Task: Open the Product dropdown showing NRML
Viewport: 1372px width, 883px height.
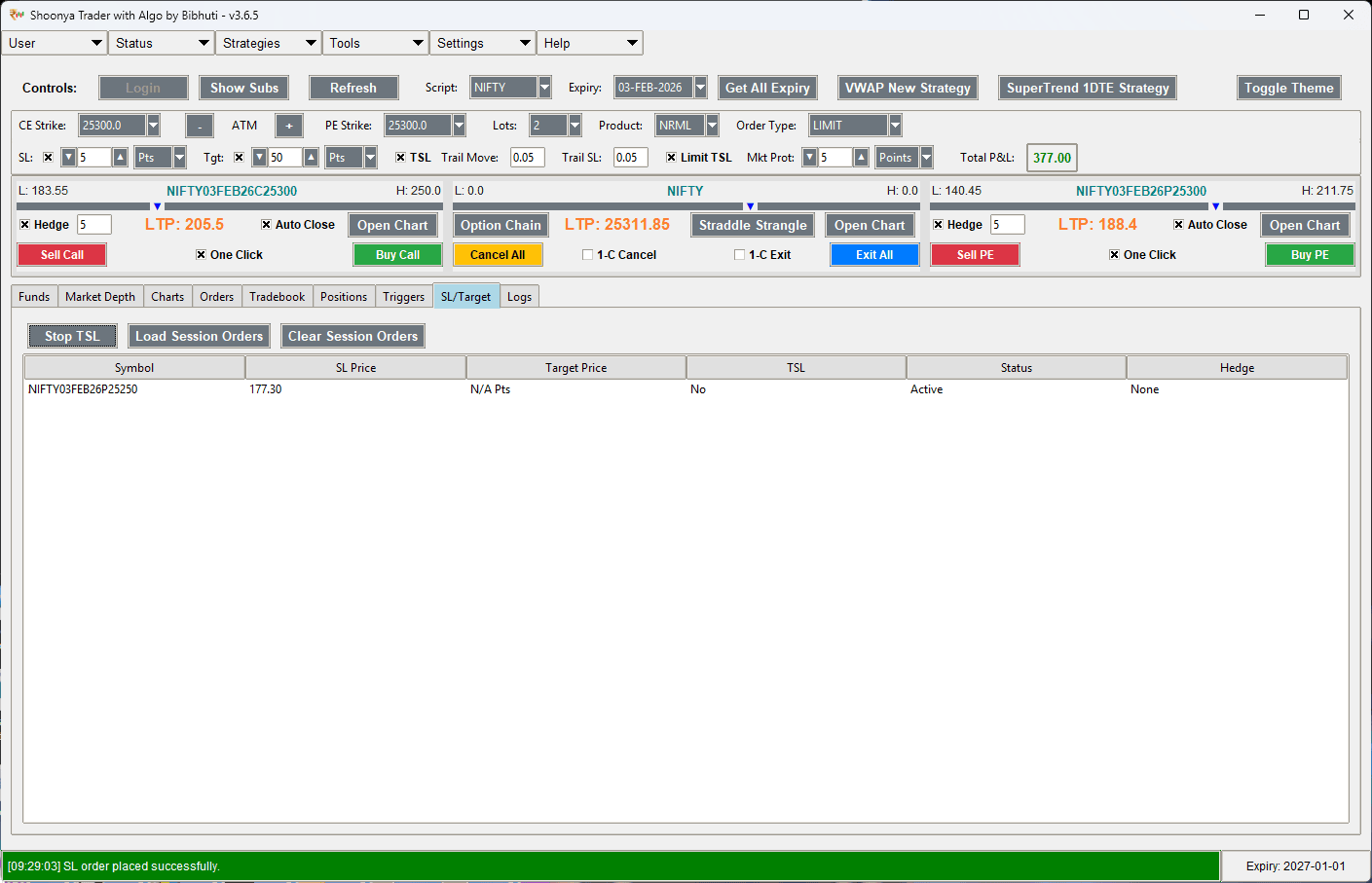Action: pos(712,125)
